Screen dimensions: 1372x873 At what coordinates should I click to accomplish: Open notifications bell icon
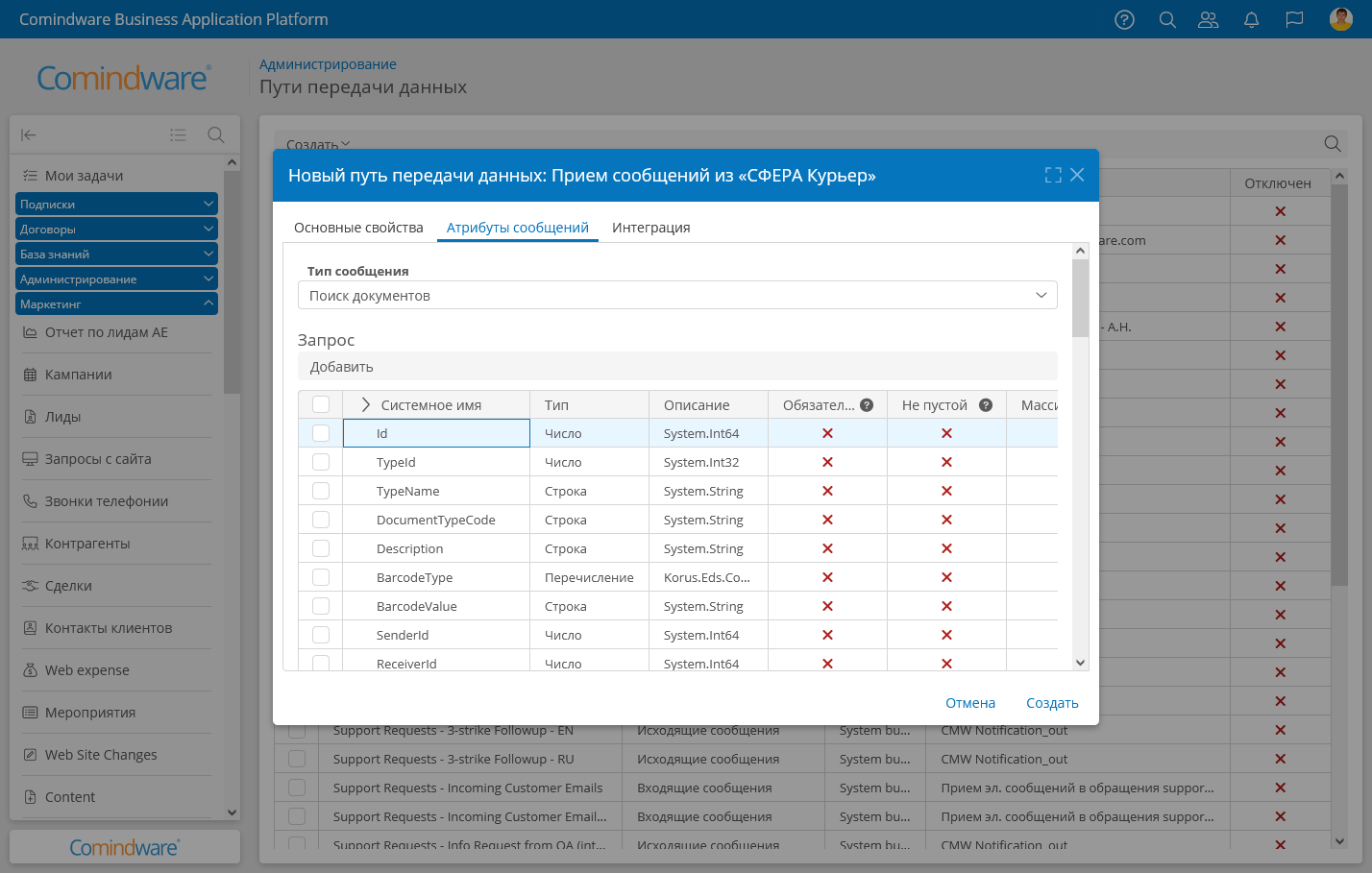click(1251, 19)
